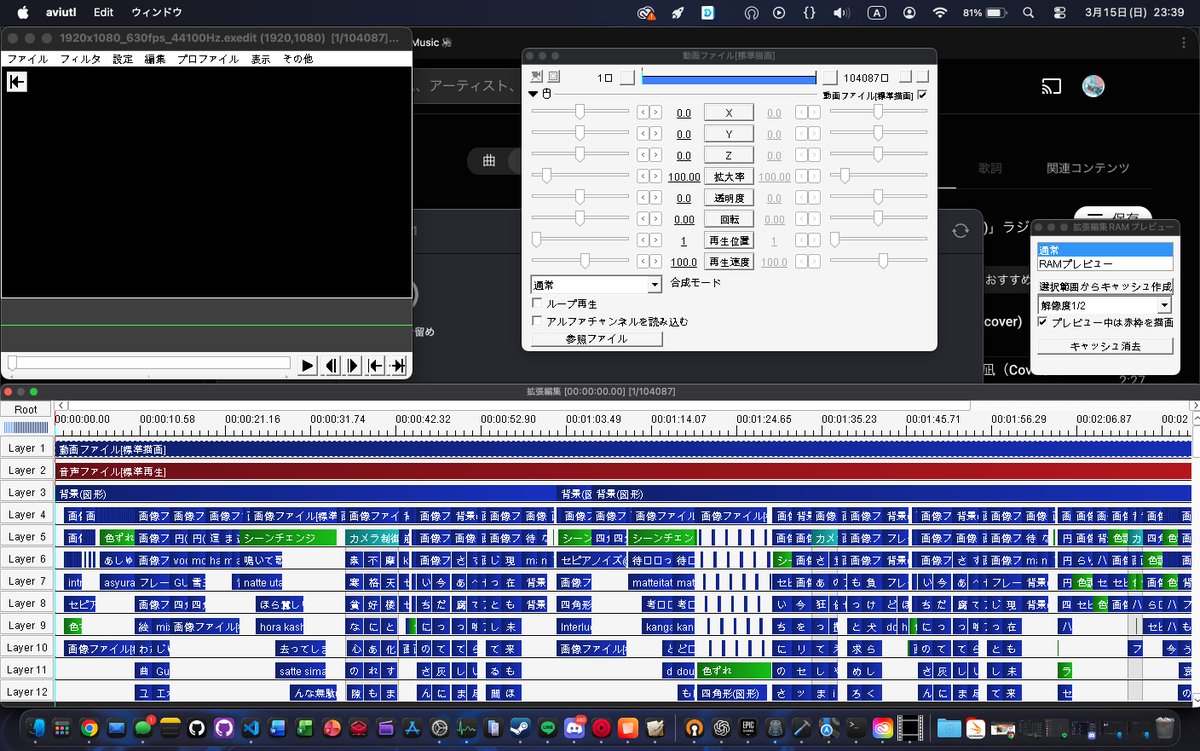
Task: Open the プロファイル menu in AviUtl
Action: coord(208,59)
